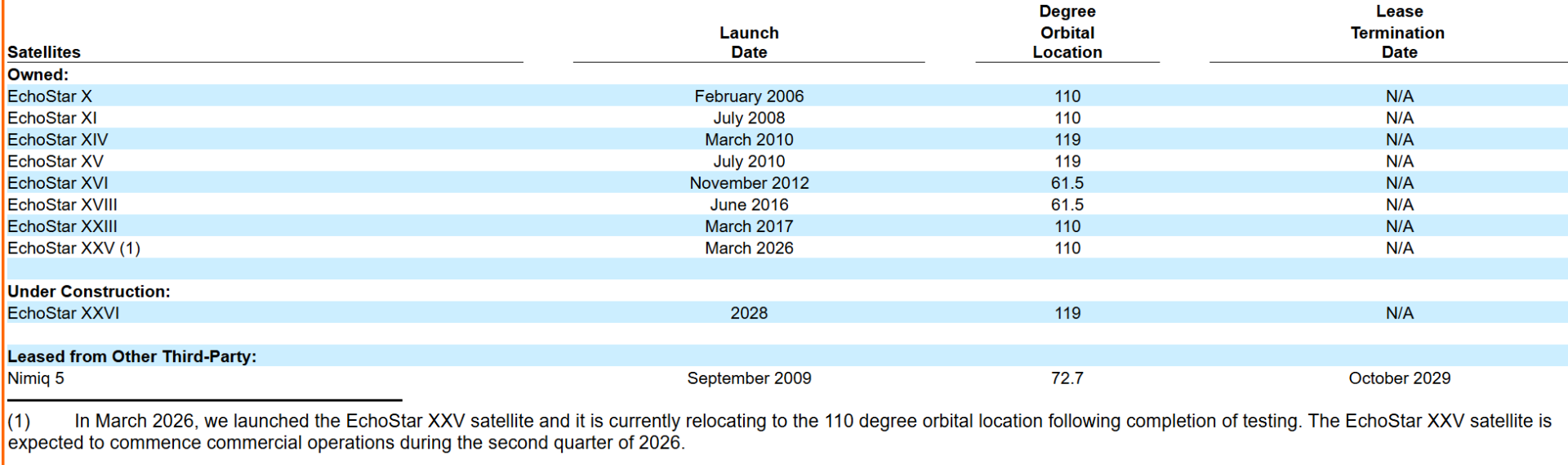Click 'Lease Termination Date' header
Viewport: 1568px width, 465px height.
1398,32
